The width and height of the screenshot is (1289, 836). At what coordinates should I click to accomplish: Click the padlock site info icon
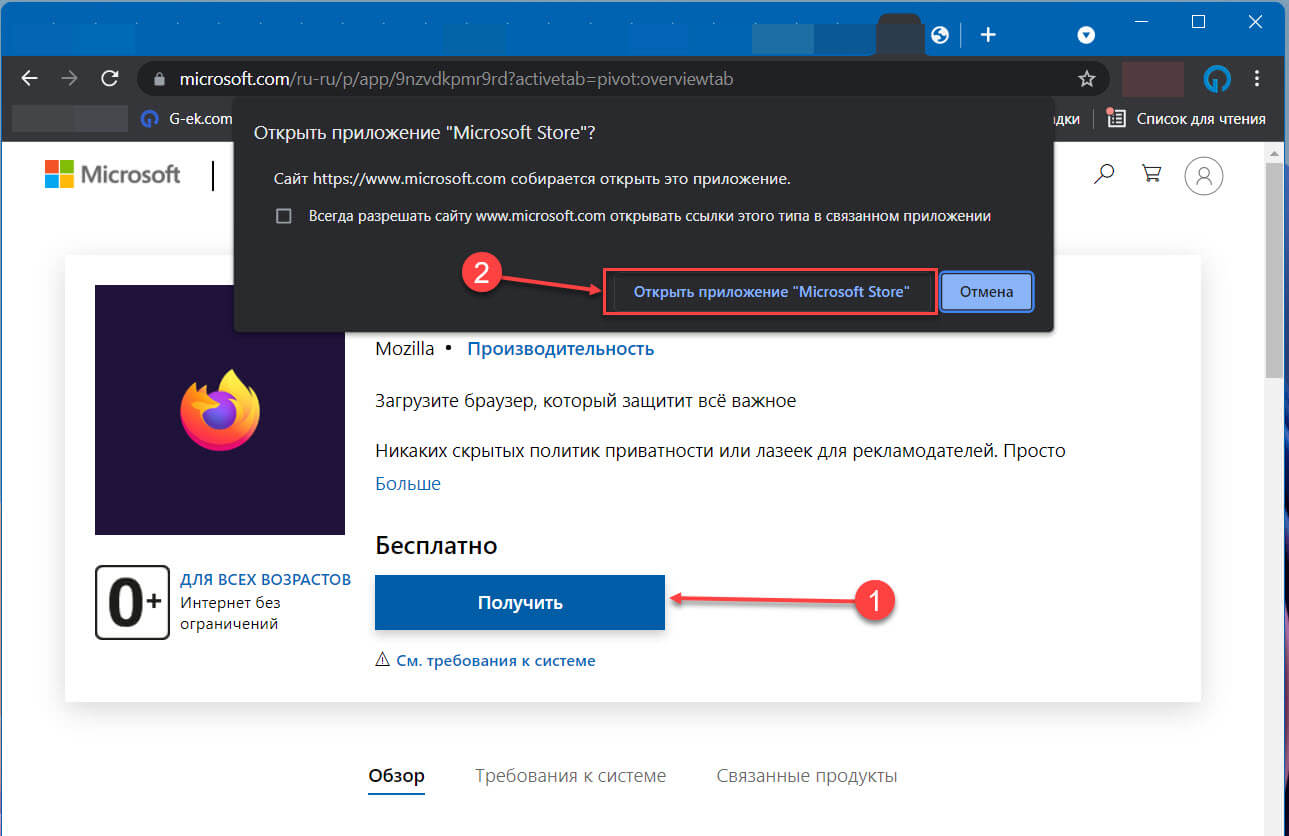[x=158, y=78]
